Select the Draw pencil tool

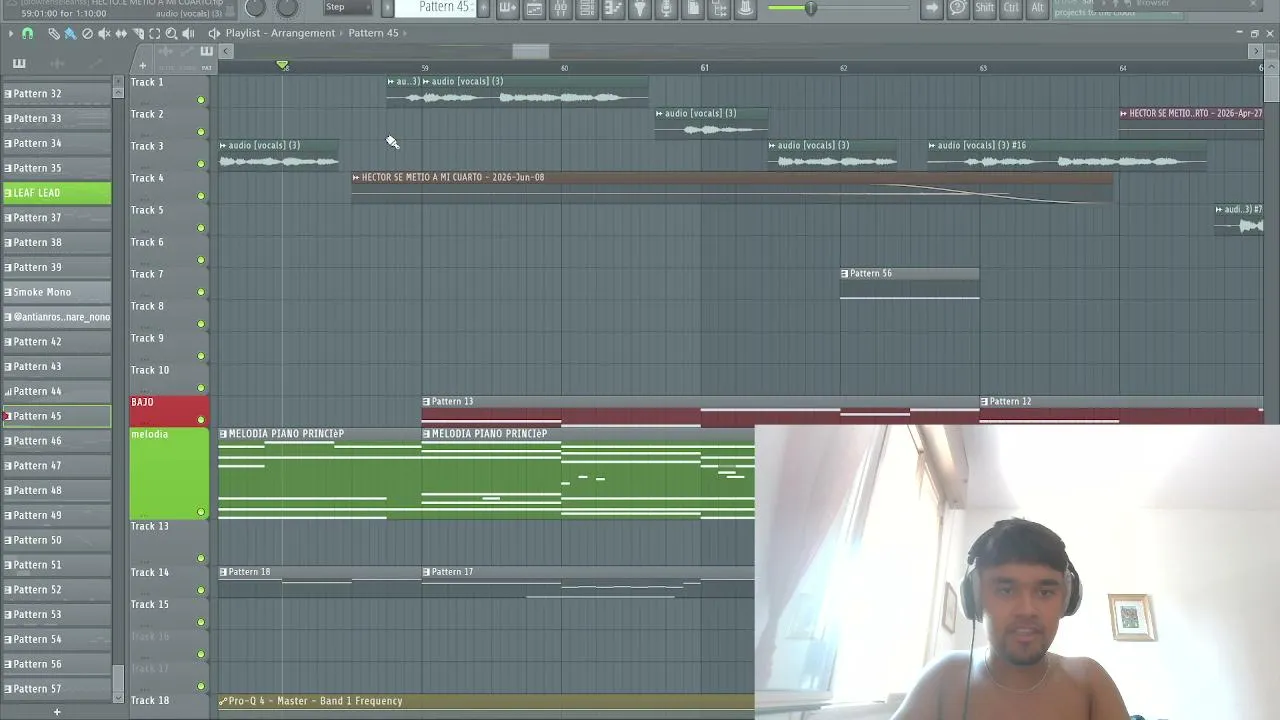[x=53, y=33]
